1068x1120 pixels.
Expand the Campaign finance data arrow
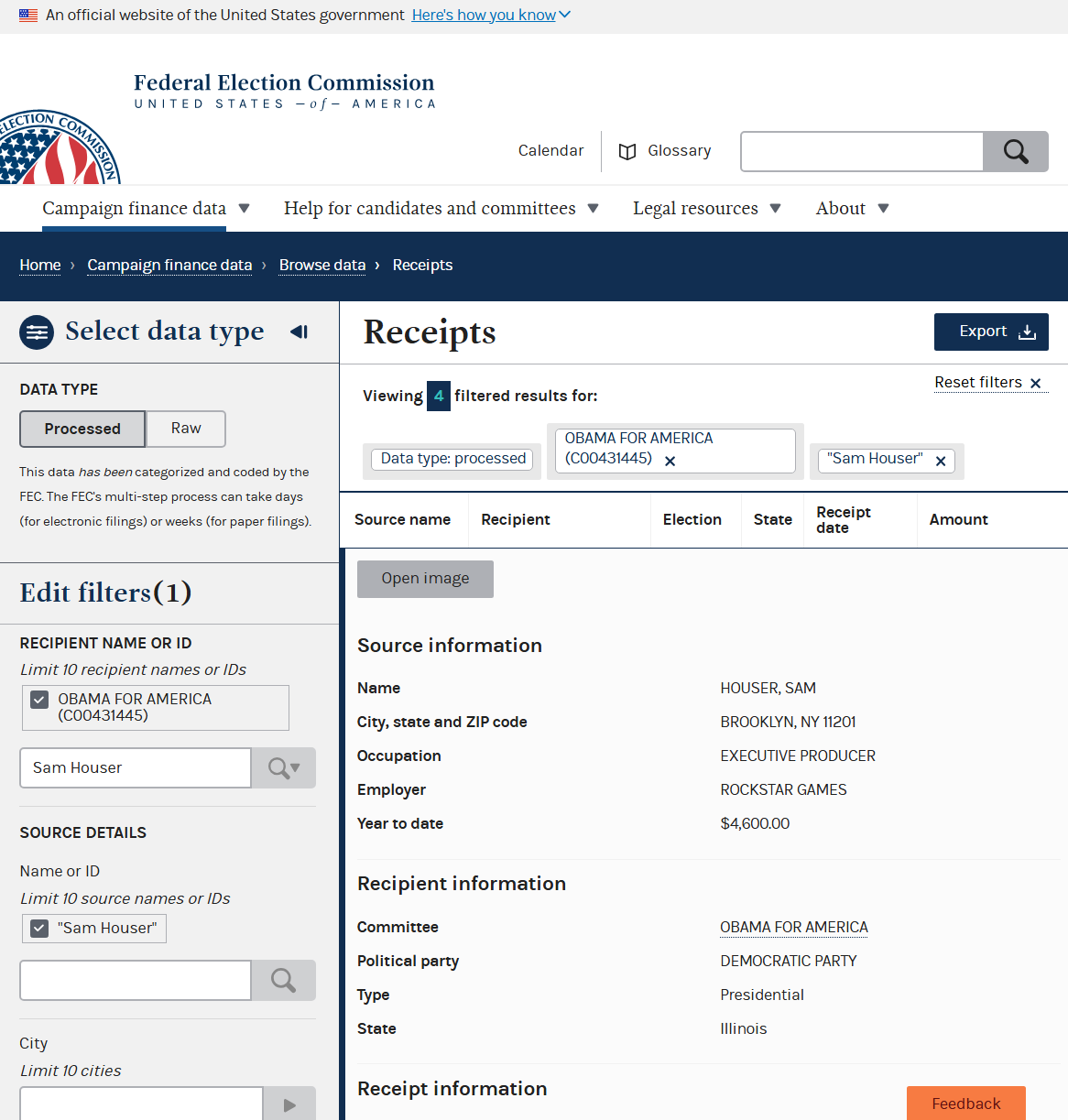(245, 208)
